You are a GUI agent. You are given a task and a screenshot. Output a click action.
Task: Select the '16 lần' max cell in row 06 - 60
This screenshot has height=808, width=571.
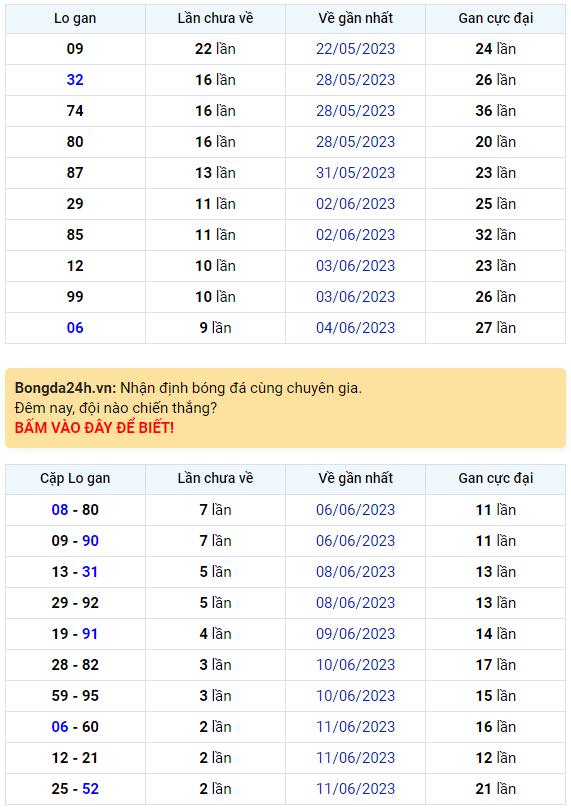pos(495,727)
